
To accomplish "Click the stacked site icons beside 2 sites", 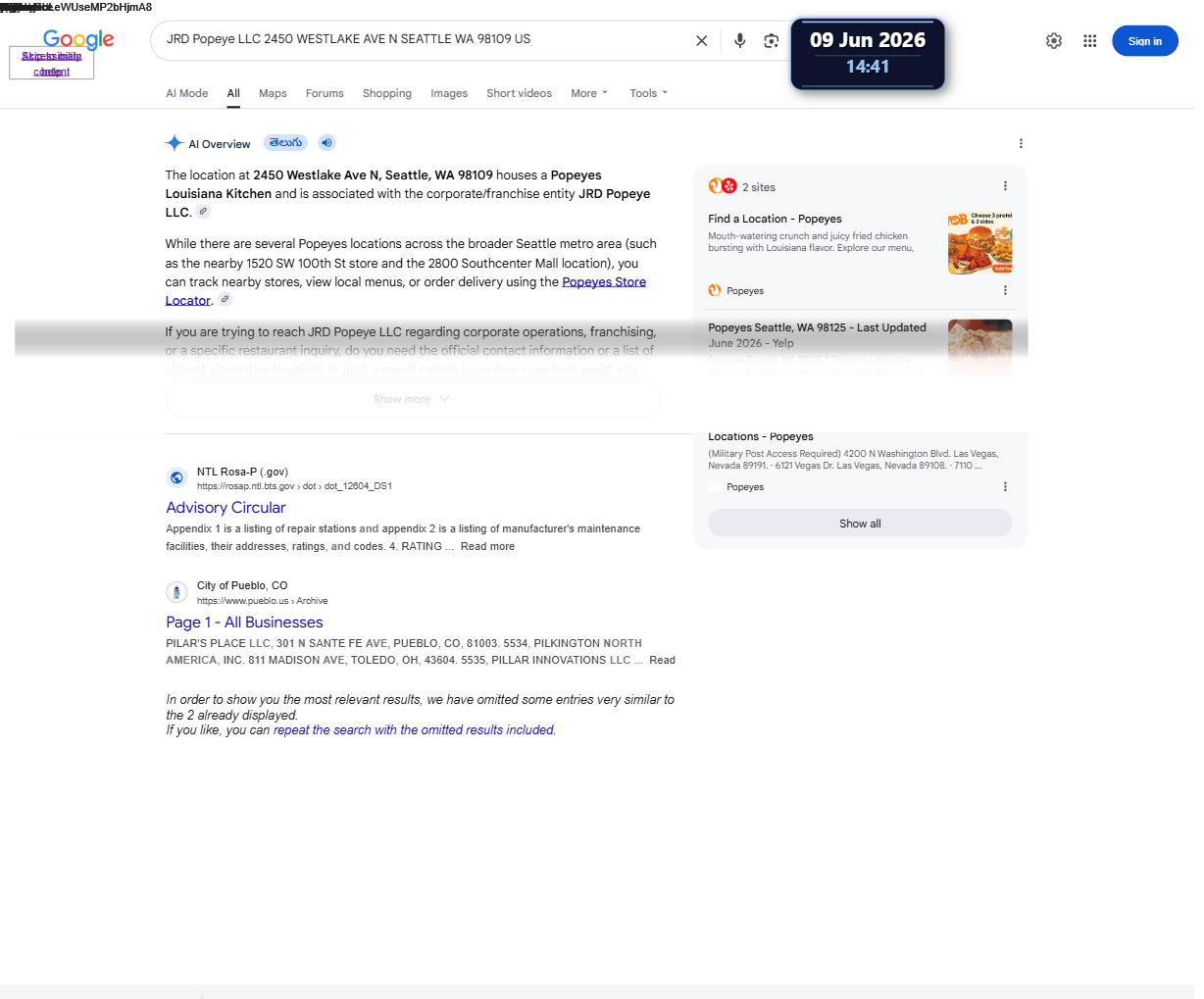I will (723, 186).
